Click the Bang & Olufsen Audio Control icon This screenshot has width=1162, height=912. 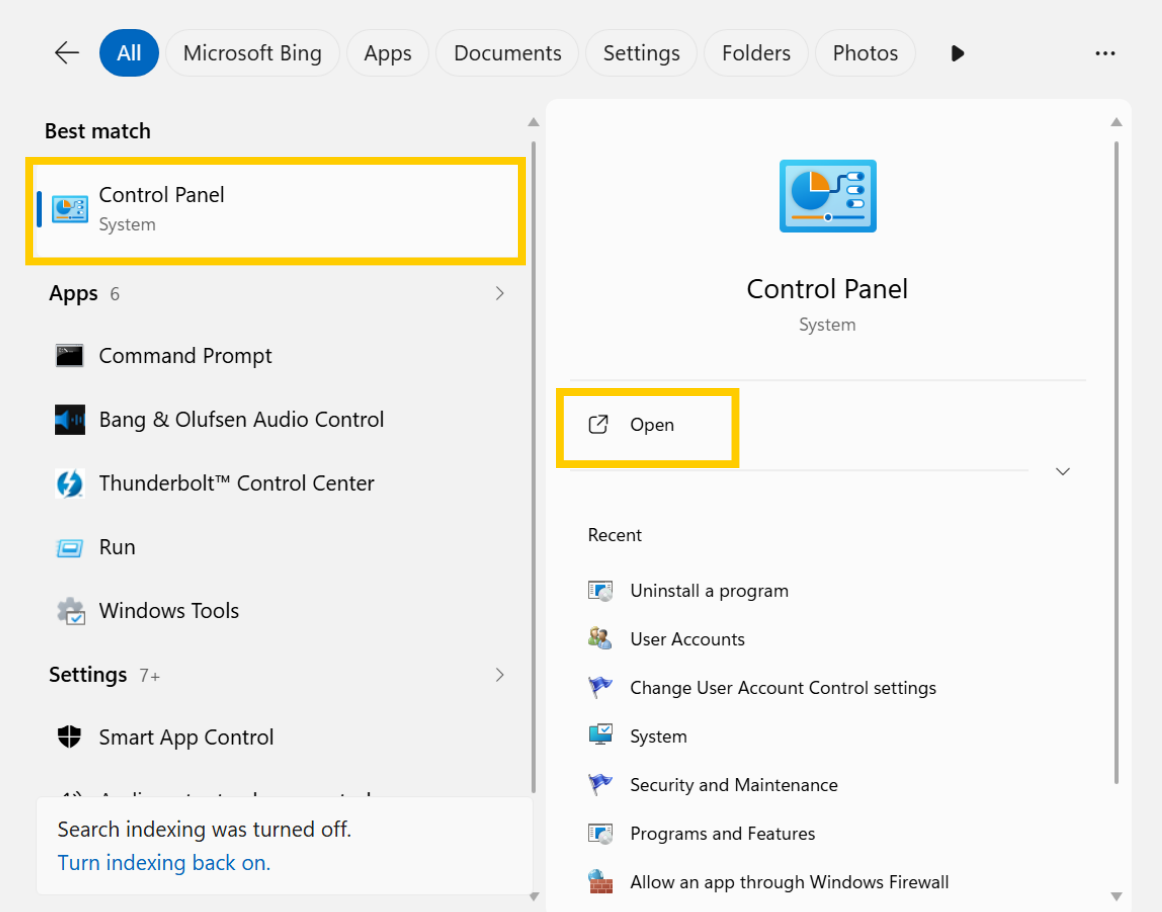coord(70,419)
